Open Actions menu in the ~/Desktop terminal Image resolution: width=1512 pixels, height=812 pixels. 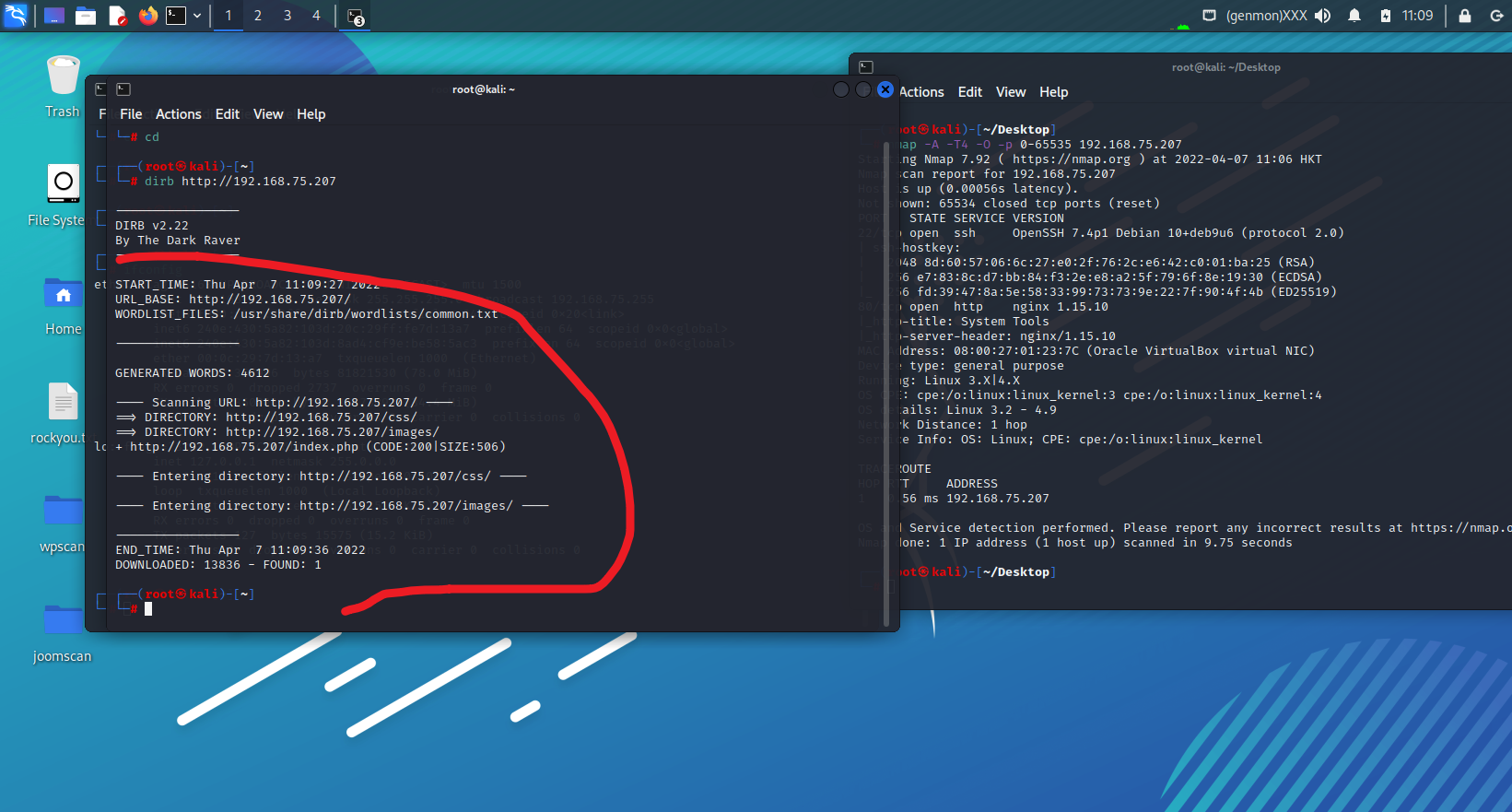tap(921, 92)
